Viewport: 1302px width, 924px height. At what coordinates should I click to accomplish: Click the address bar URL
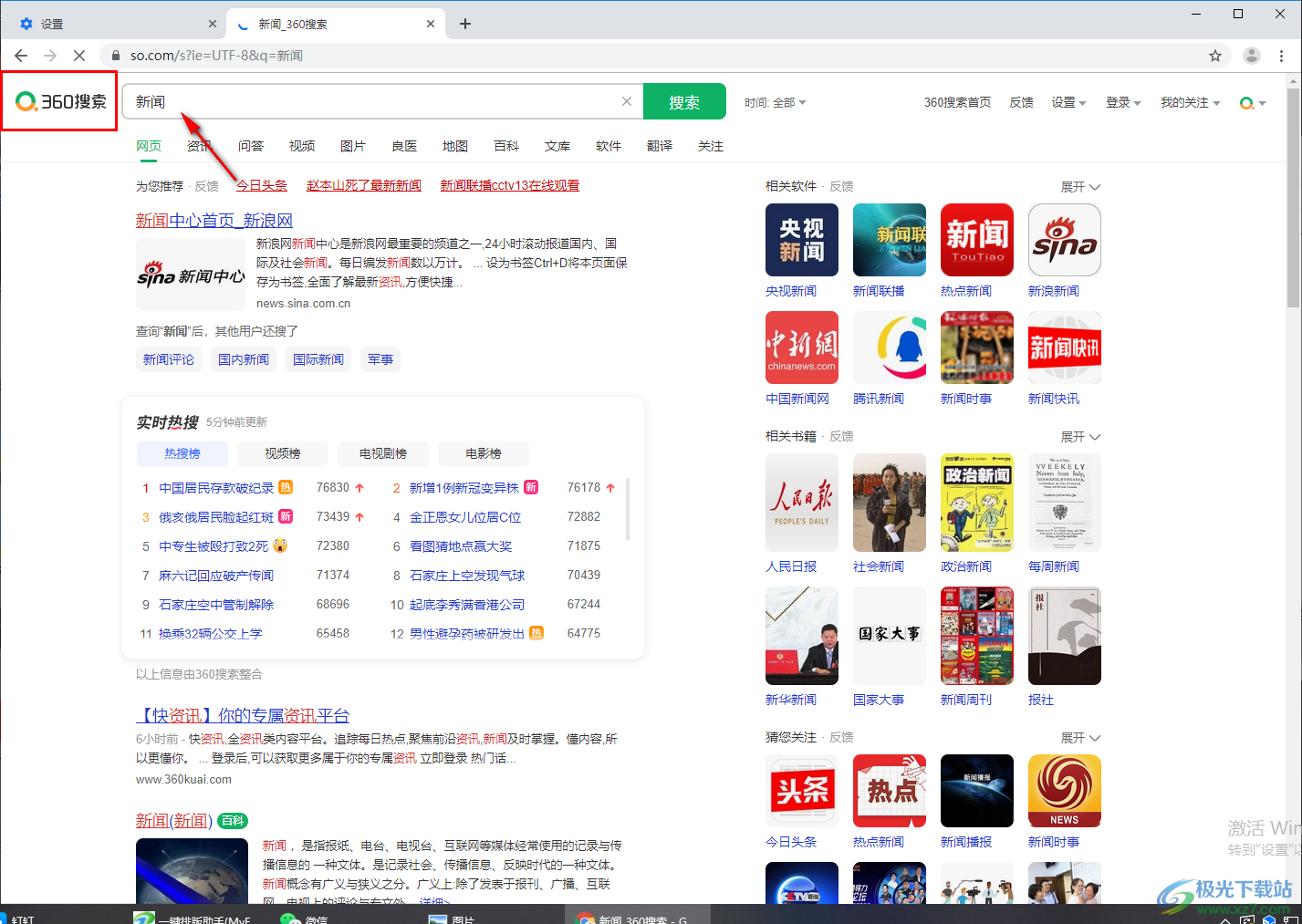217,56
